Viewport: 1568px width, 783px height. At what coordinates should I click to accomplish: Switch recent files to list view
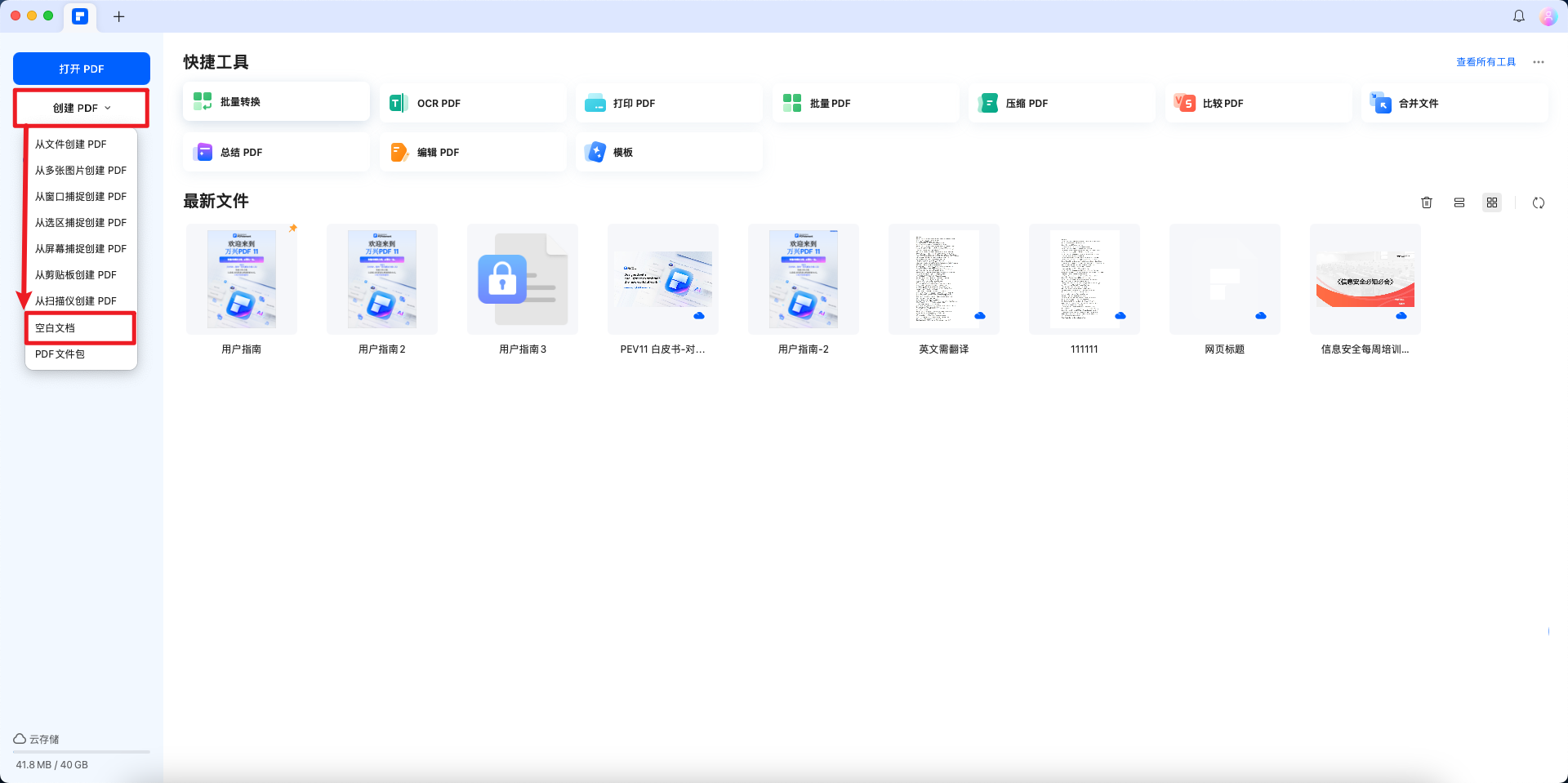tap(1459, 202)
